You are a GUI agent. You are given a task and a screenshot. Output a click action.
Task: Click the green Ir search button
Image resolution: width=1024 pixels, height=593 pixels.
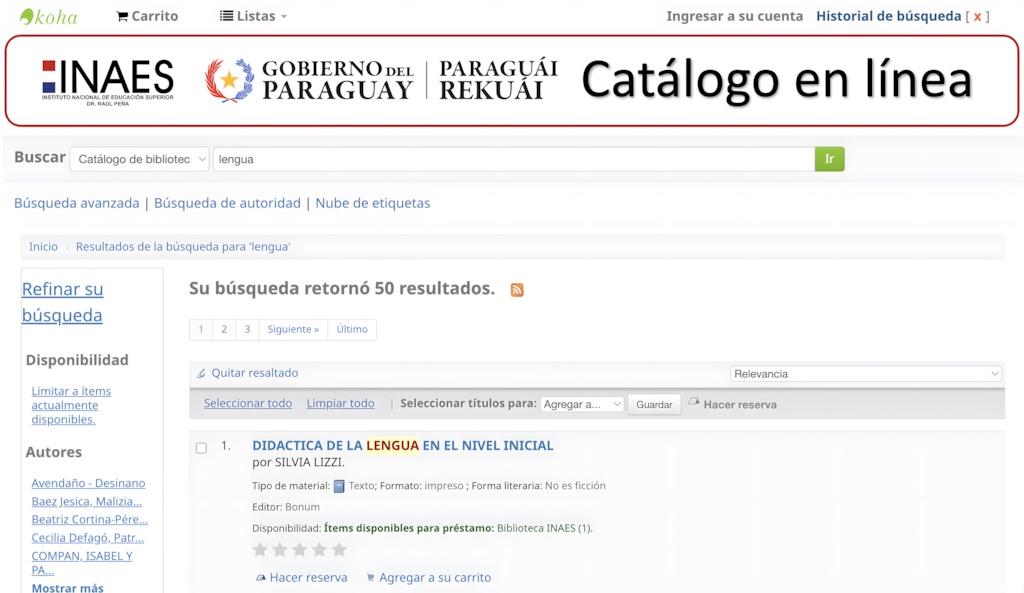tap(829, 159)
